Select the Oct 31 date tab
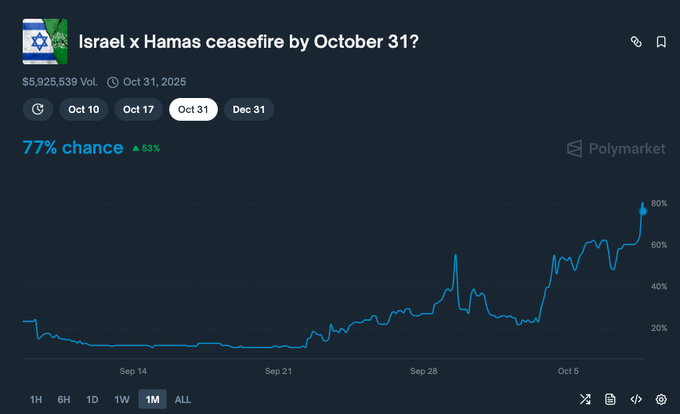 point(193,109)
